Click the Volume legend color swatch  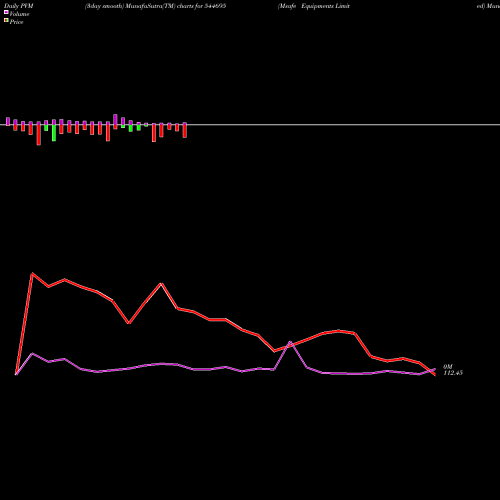(x=6, y=12)
